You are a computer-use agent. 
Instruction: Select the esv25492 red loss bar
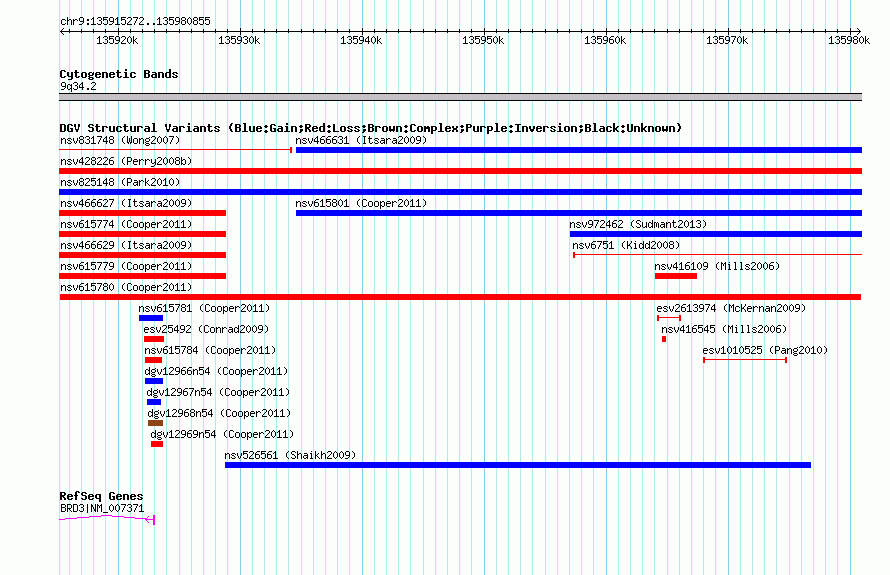click(154, 339)
